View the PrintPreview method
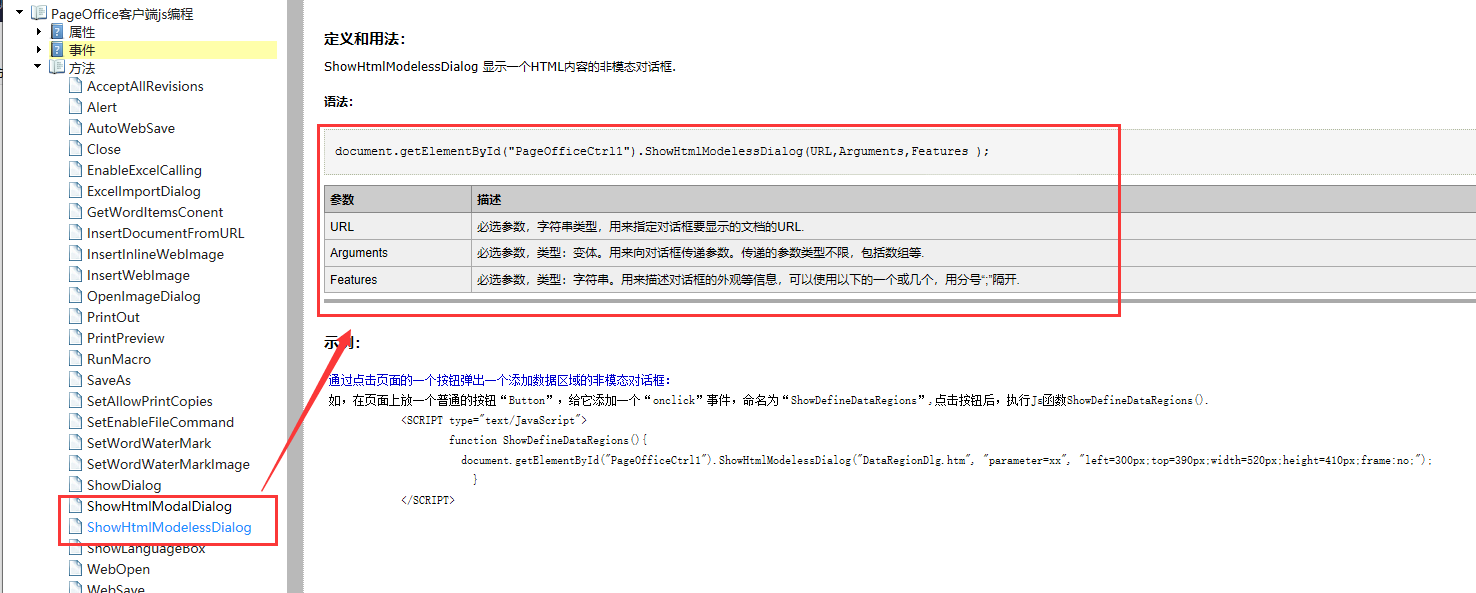Image resolution: width=1476 pixels, height=593 pixels. click(x=126, y=338)
